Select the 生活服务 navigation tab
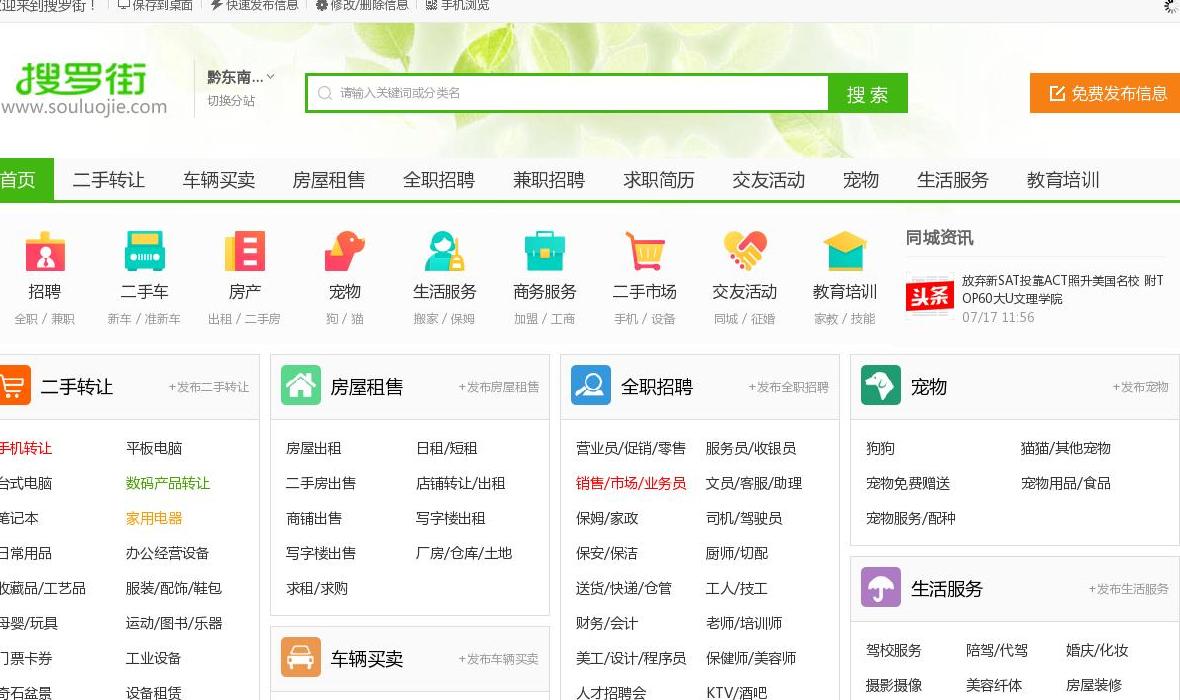The width and height of the screenshot is (1180, 700). [x=953, y=180]
